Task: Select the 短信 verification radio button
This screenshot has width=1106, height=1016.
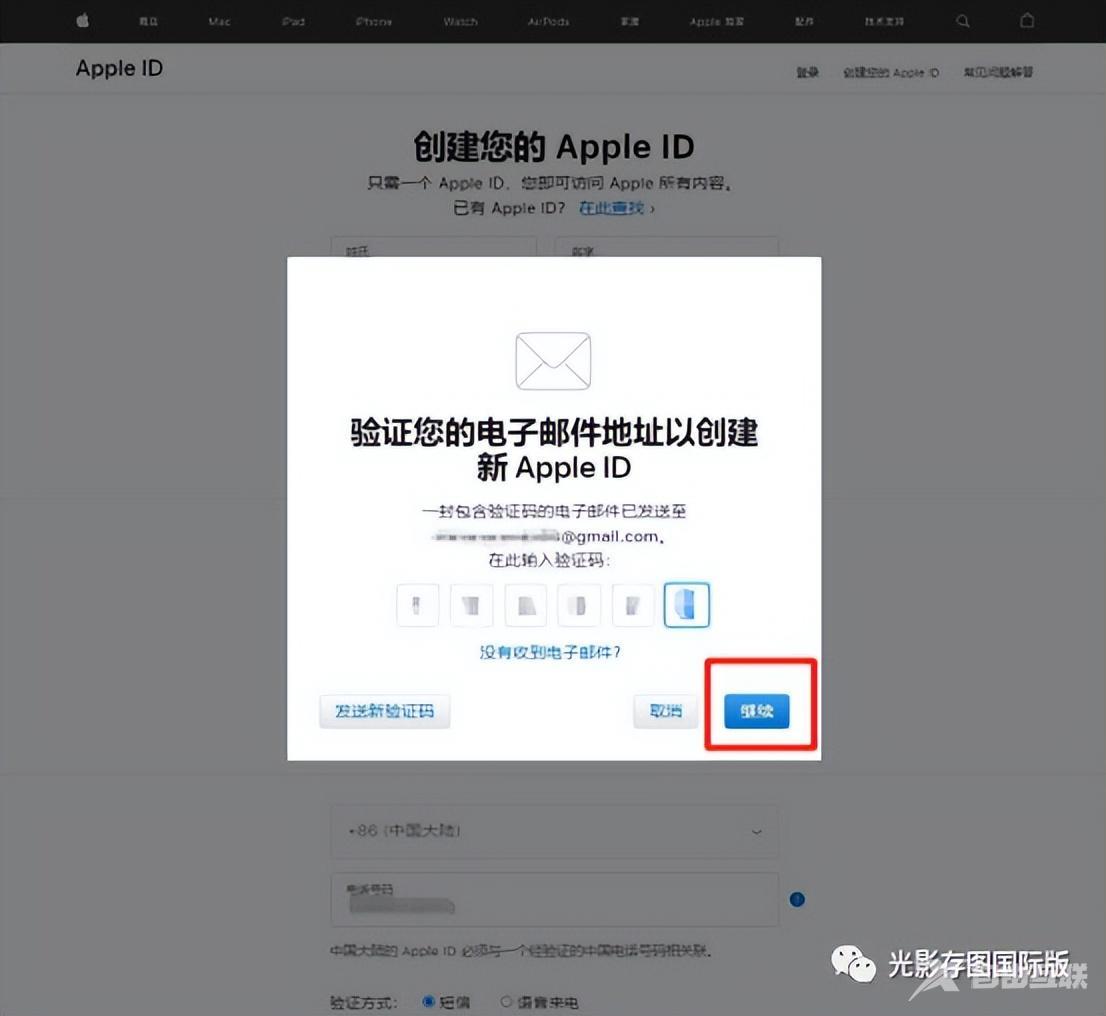Action: coord(430,1001)
